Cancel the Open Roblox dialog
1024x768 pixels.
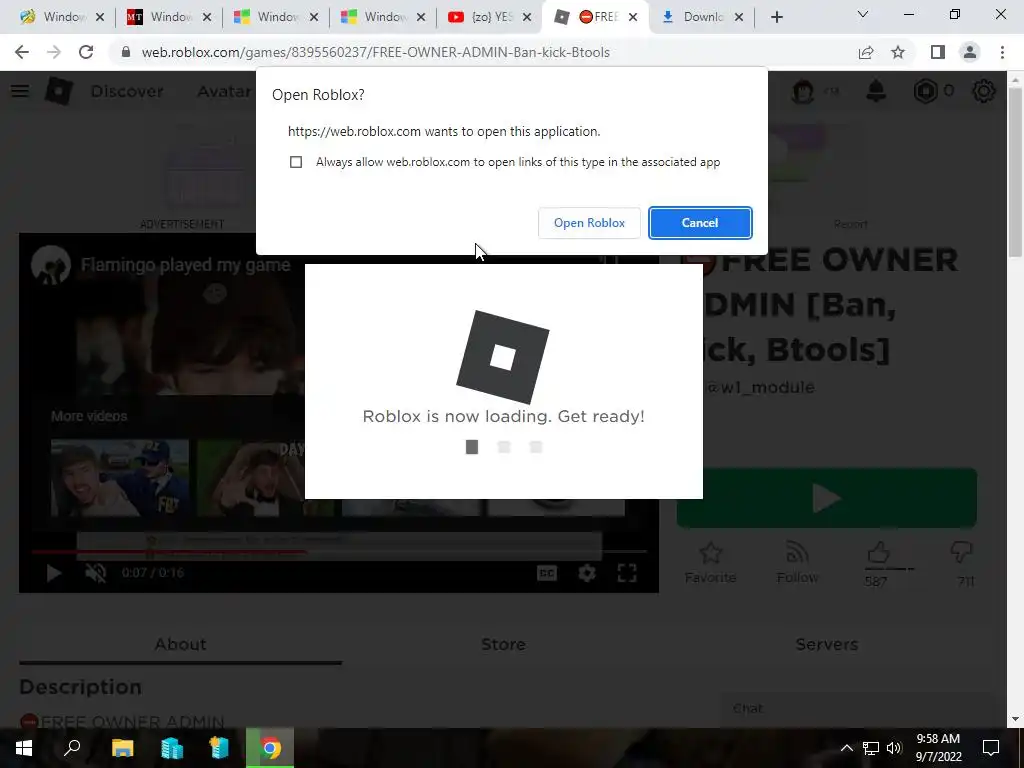click(700, 223)
